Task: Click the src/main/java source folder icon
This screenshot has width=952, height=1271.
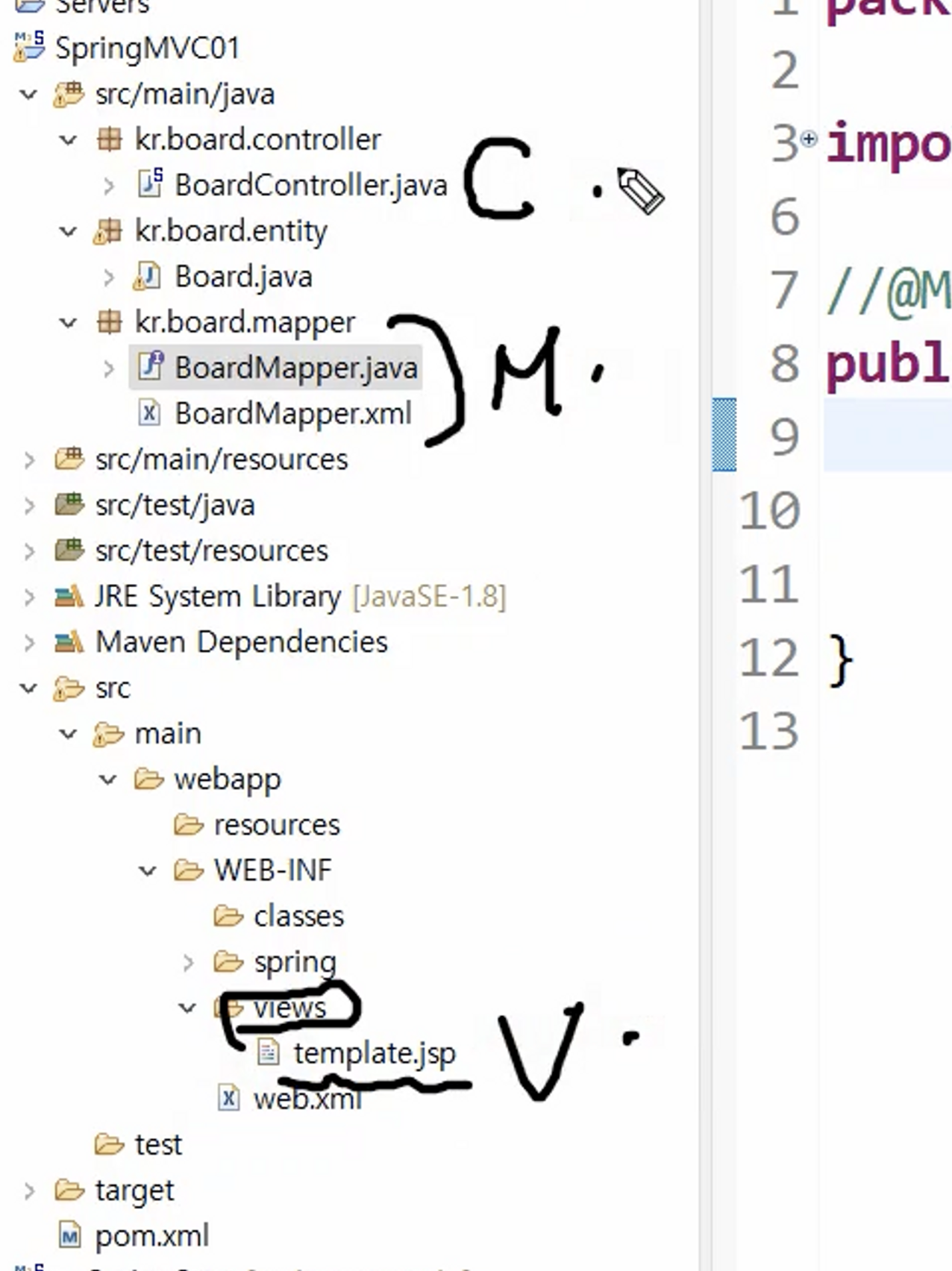Action: coord(69,95)
